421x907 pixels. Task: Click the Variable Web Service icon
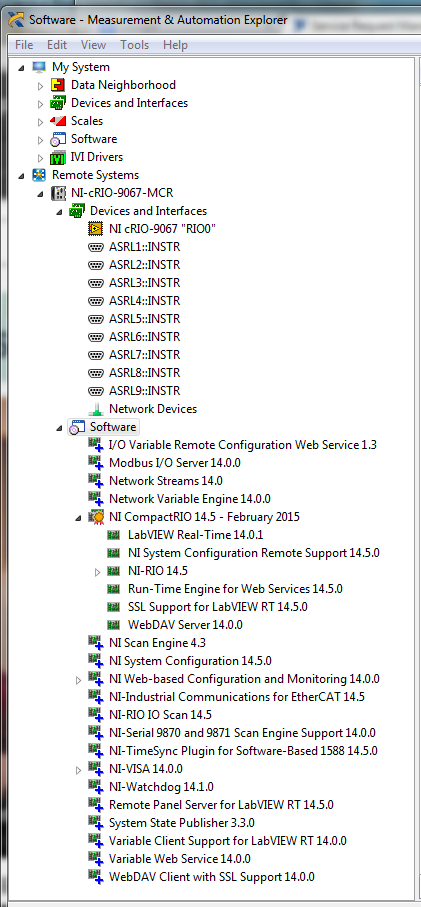tap(95, 858)
